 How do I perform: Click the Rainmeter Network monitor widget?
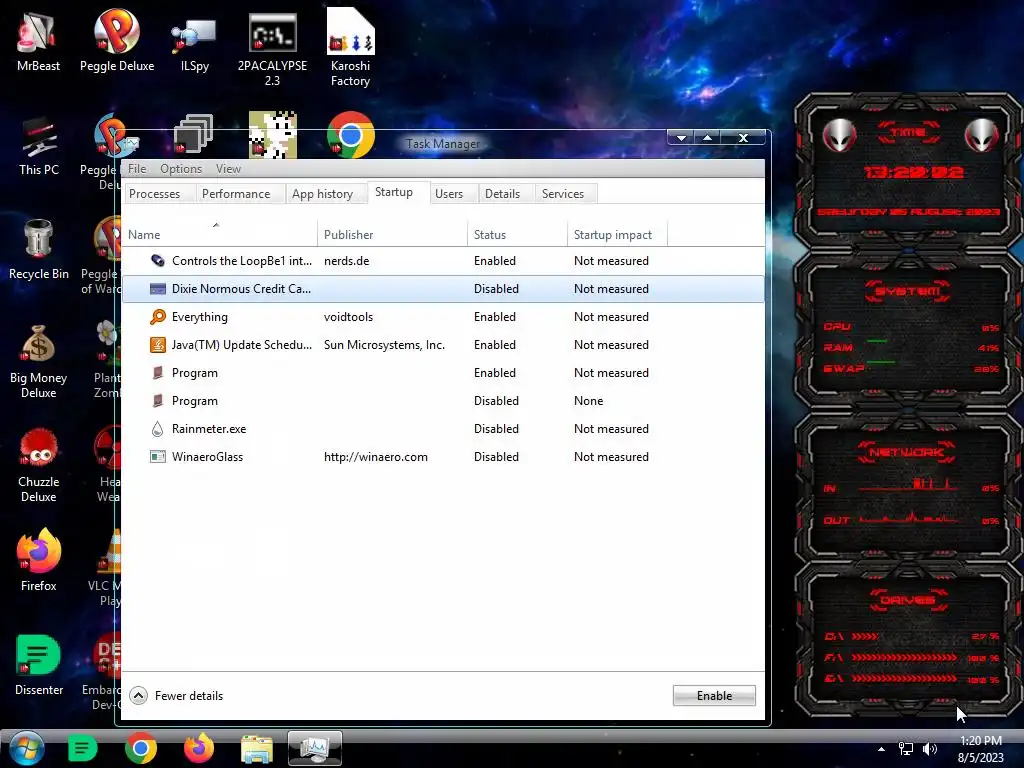pyautogui.click(x=908, y=487)
